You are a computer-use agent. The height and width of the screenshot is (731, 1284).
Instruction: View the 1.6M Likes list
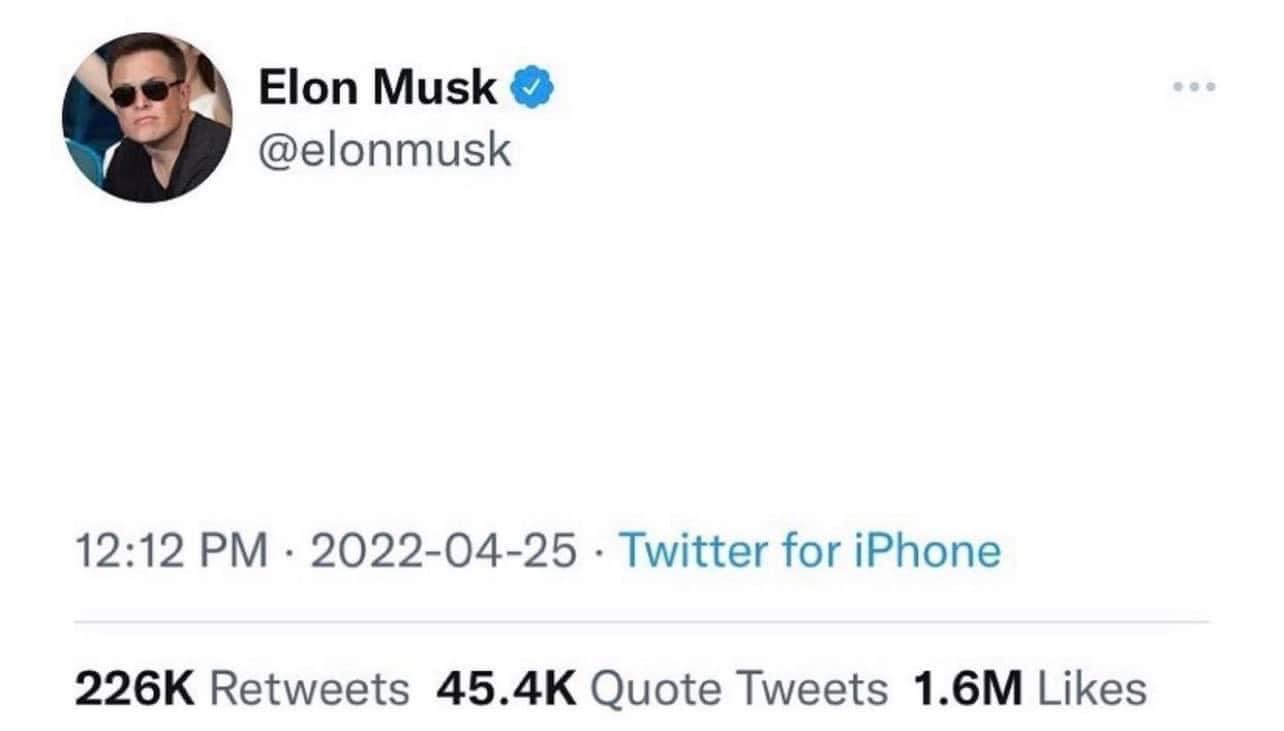[x=1030, y=688]
